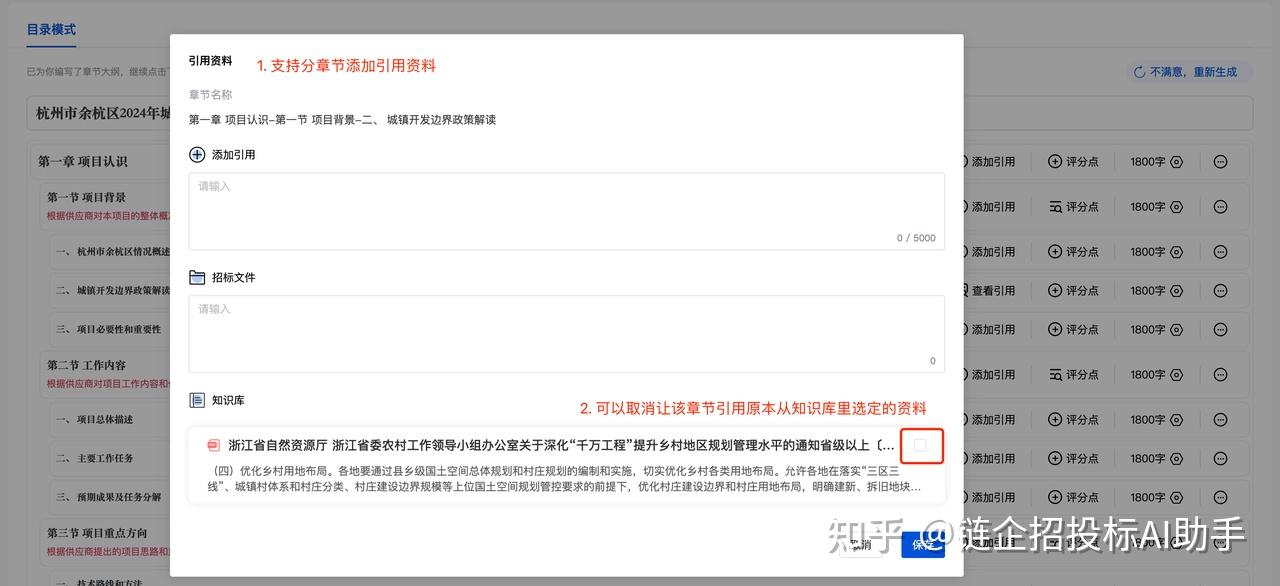This screenshot has height=586, width=1280.
Task: Open more menu for 项目总体描述 row
Action: 1220,420
